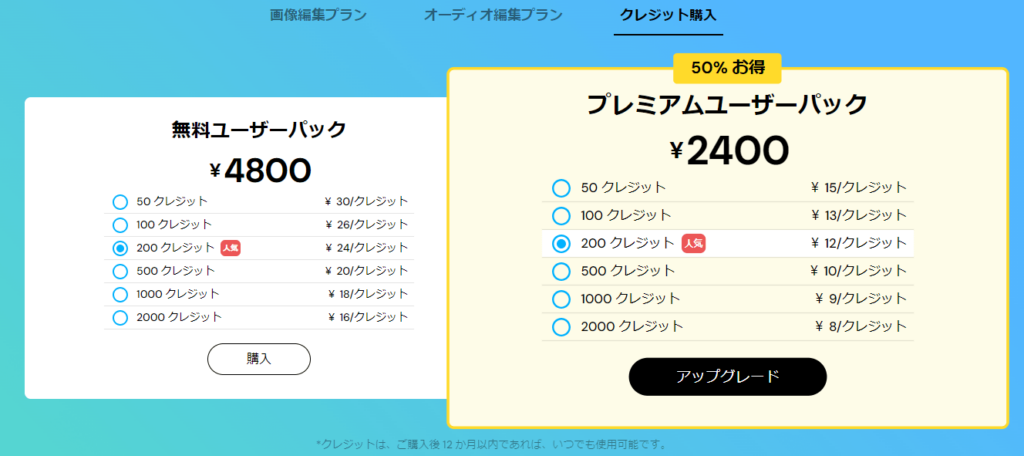Click the black アップグレード button
1024x456 pixels.
click(728, 376)
